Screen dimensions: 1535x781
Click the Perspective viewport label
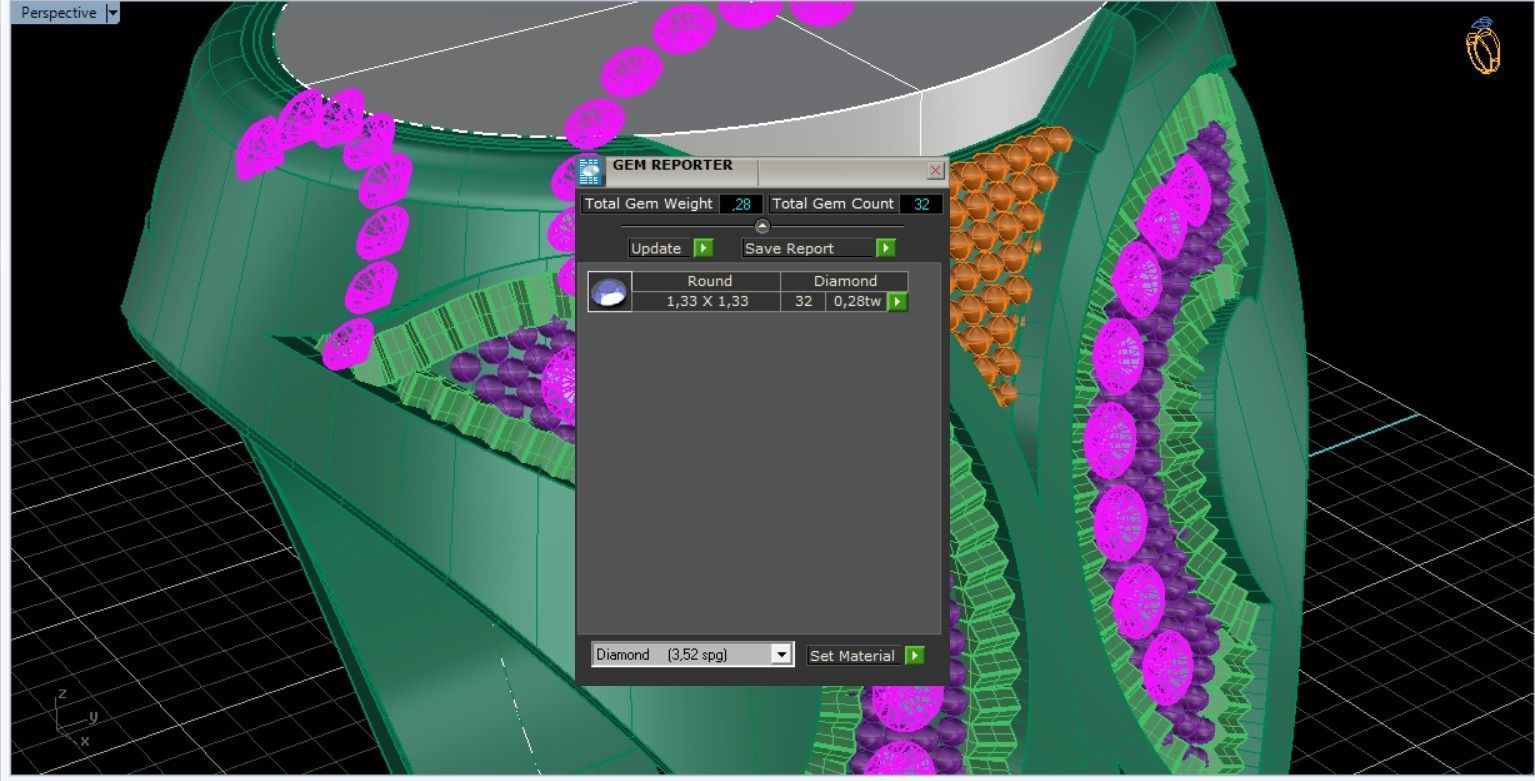pyautogui.click(x=58, y=13)
